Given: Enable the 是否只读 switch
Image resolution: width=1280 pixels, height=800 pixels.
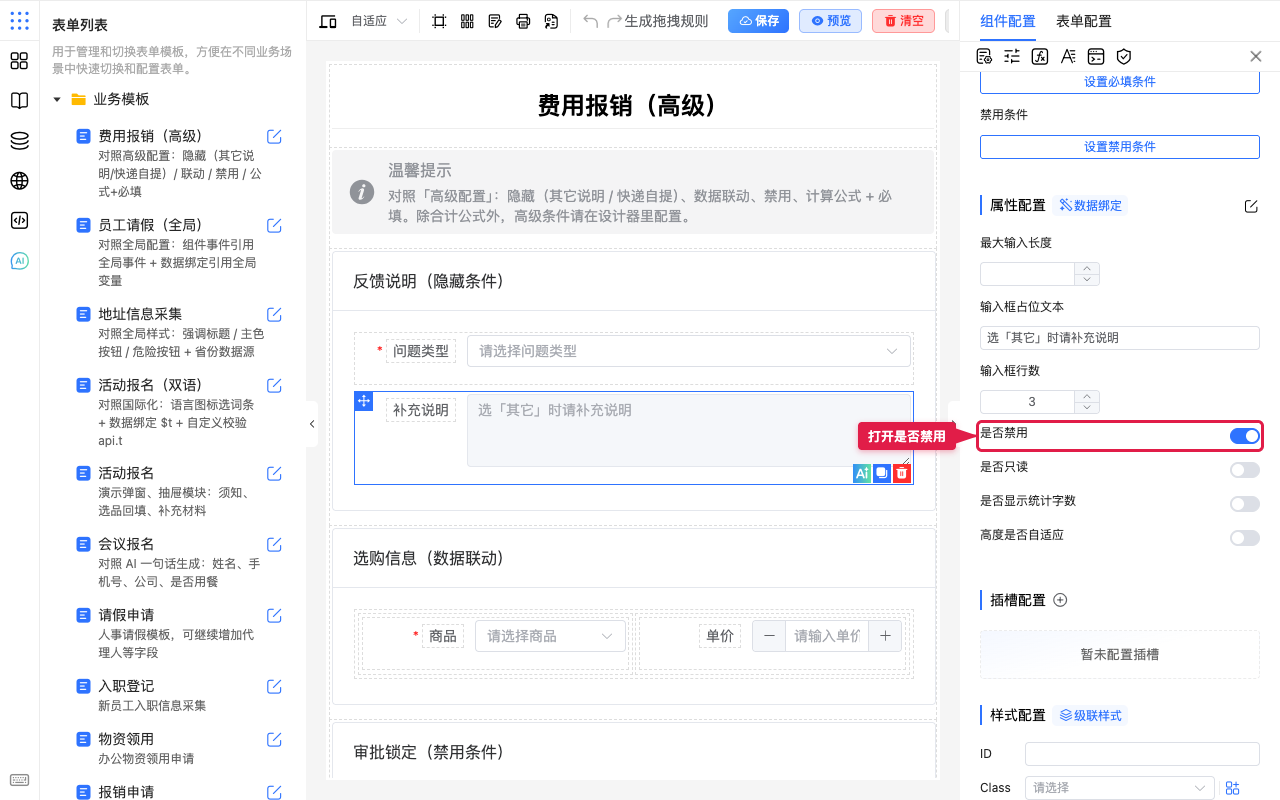Looking at the screenshot, I should click(1245, 470).
